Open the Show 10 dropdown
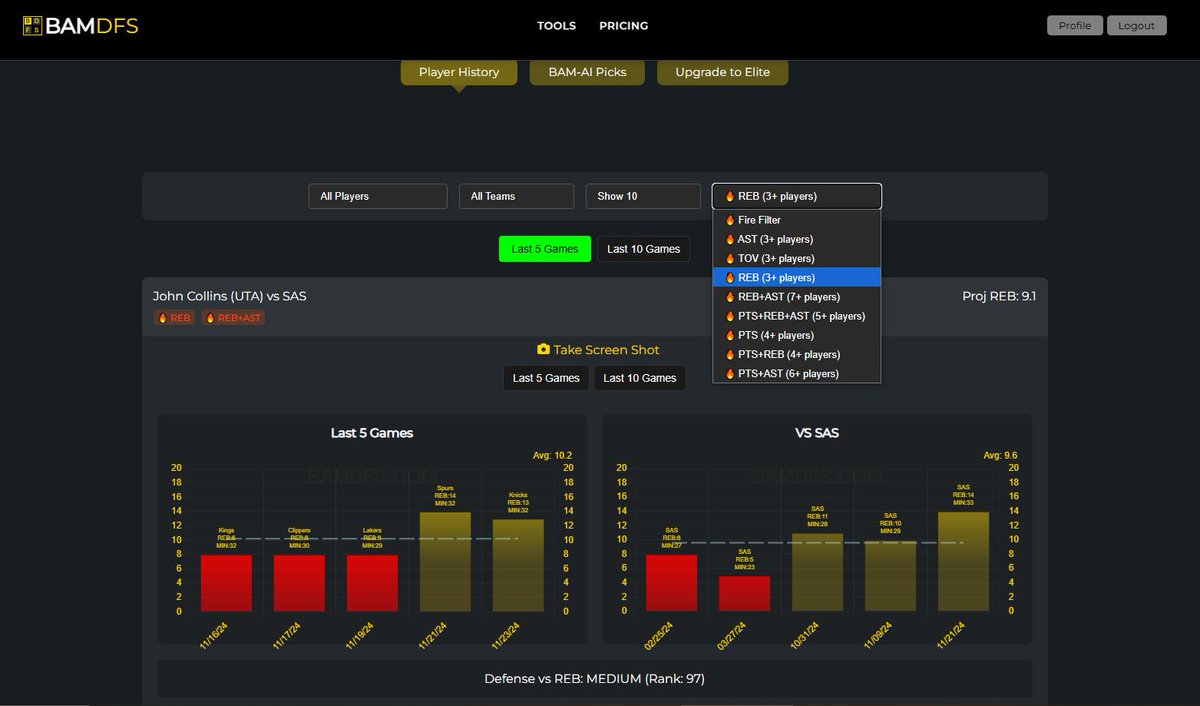 click(643, 196)
